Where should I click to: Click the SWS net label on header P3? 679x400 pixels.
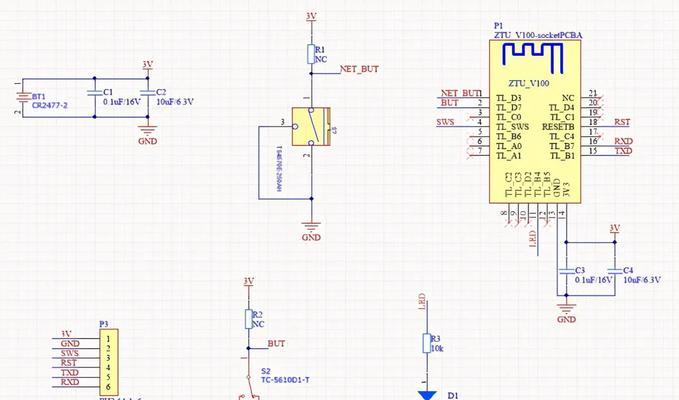70,353
